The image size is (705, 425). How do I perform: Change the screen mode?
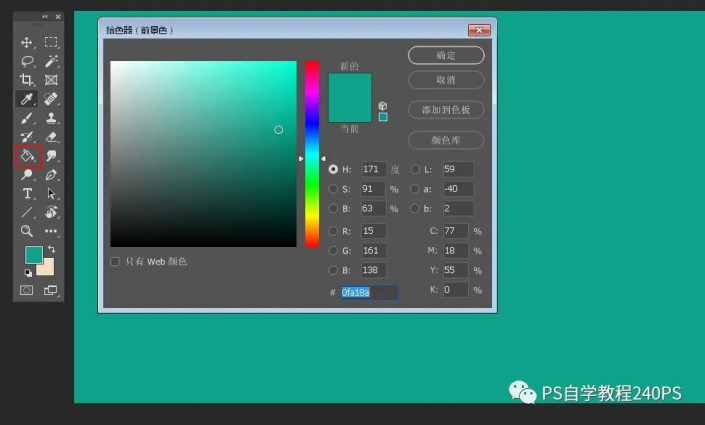pos(50,290)
